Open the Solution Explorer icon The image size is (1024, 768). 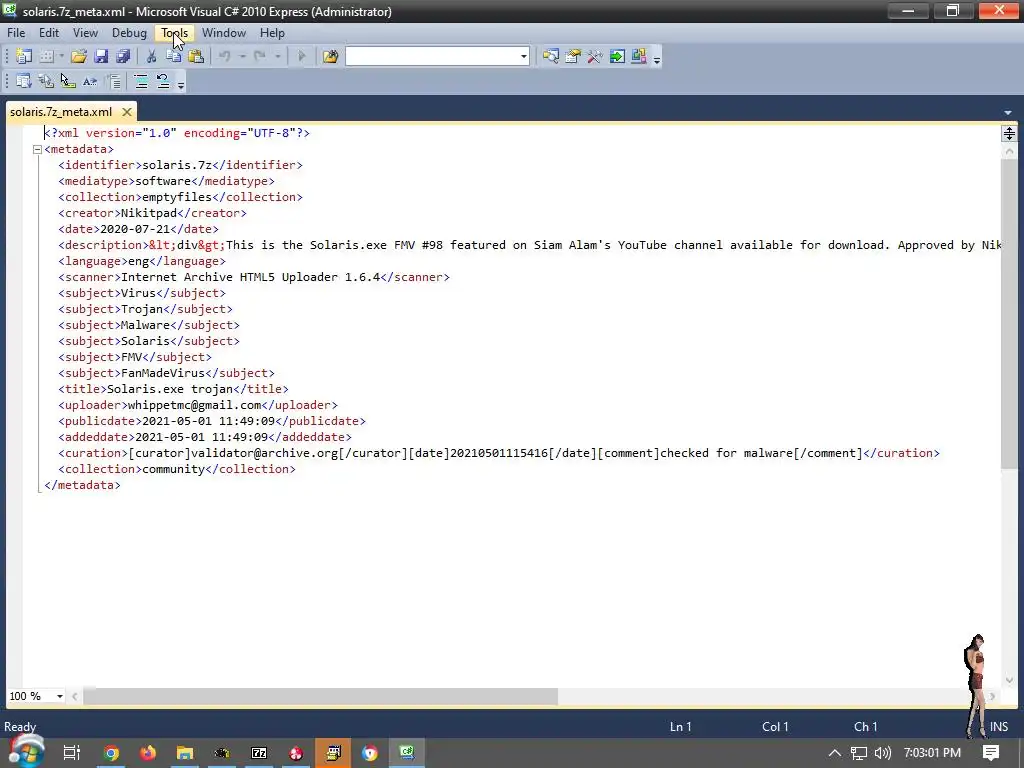[551, 57]
